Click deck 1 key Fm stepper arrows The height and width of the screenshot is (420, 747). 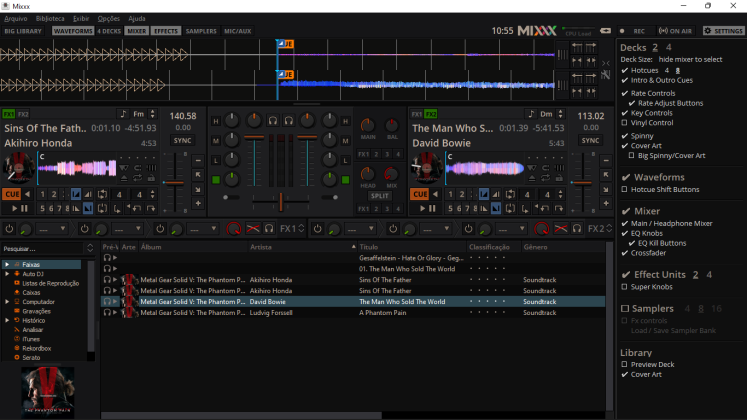(152, 114)
